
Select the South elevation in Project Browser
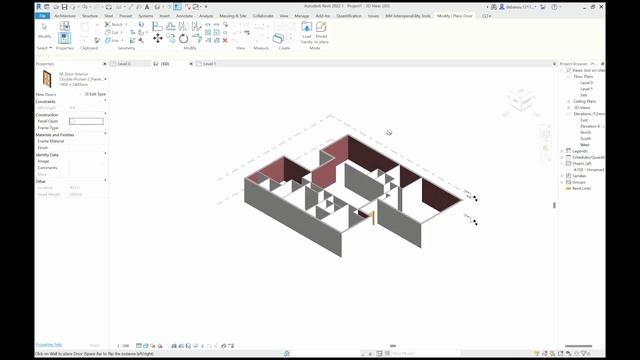(x=586, y=139)
